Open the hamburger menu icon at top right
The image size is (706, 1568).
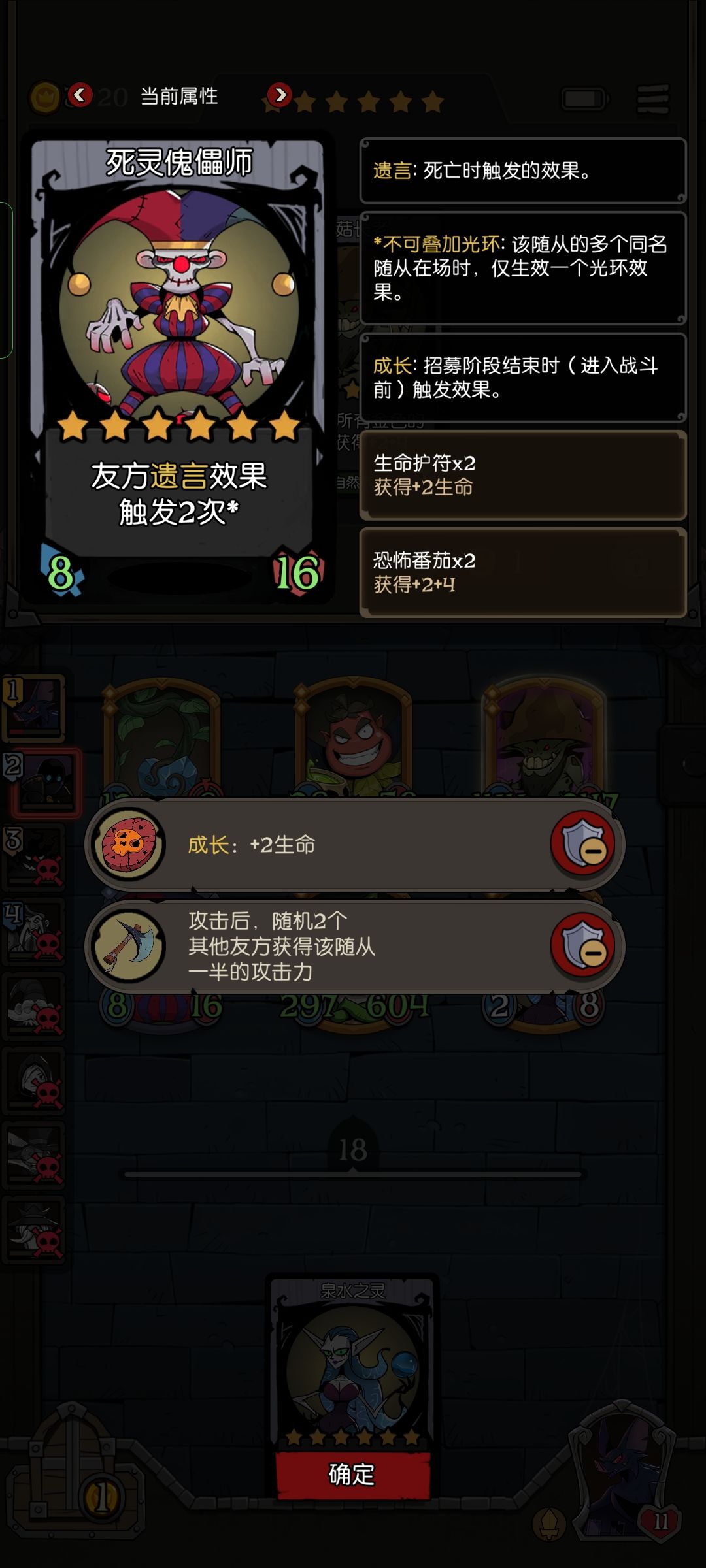click(x=653, y=99)
